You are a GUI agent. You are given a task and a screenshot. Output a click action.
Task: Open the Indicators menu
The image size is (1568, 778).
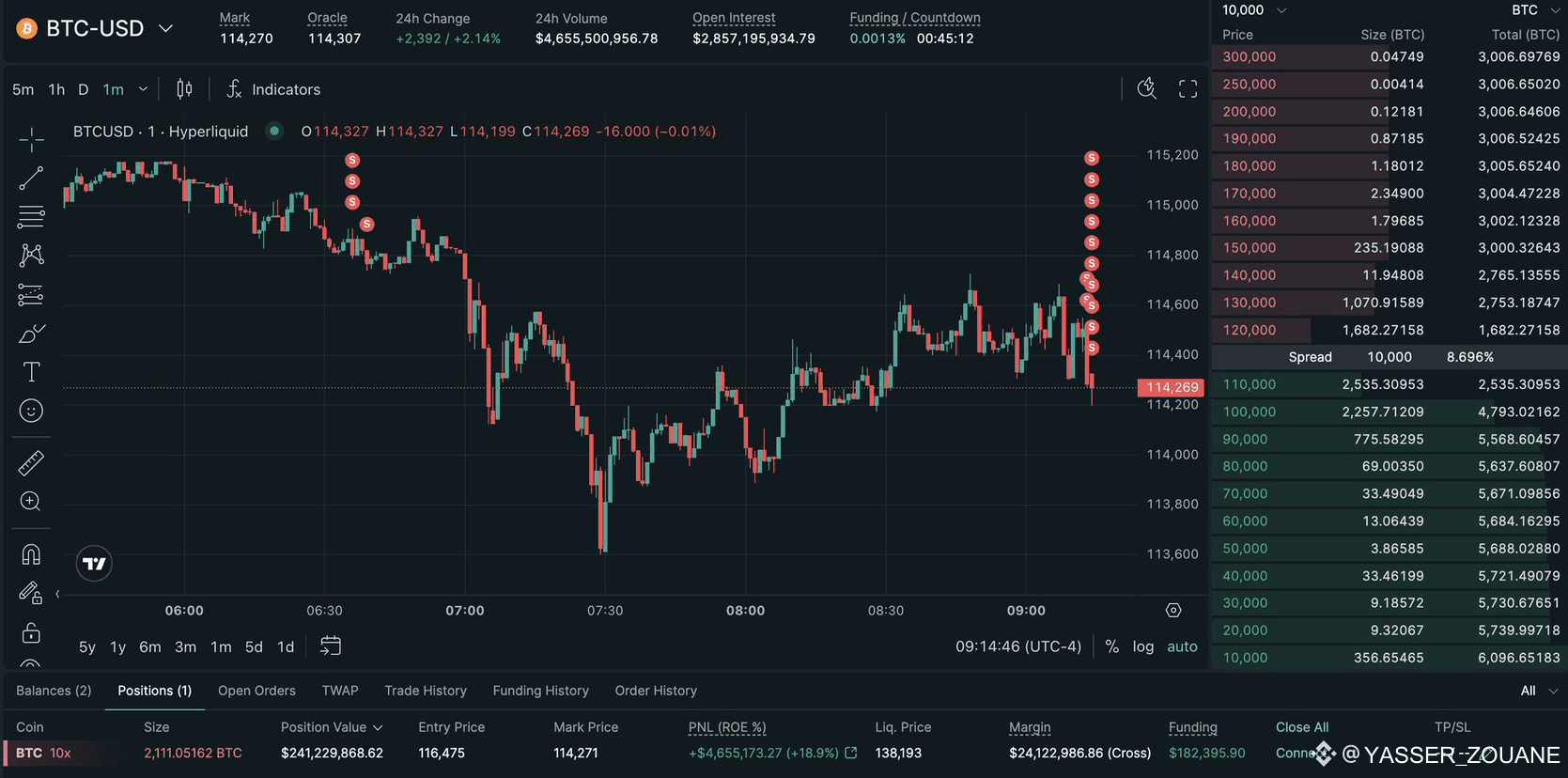(273, 89)
